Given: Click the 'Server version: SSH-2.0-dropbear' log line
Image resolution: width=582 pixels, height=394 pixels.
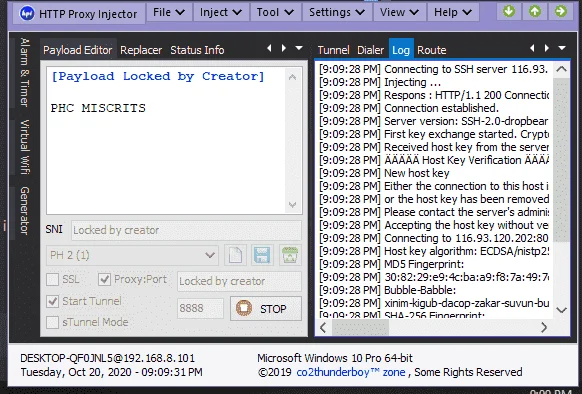Looking at the screenshot, I should 434,121.
